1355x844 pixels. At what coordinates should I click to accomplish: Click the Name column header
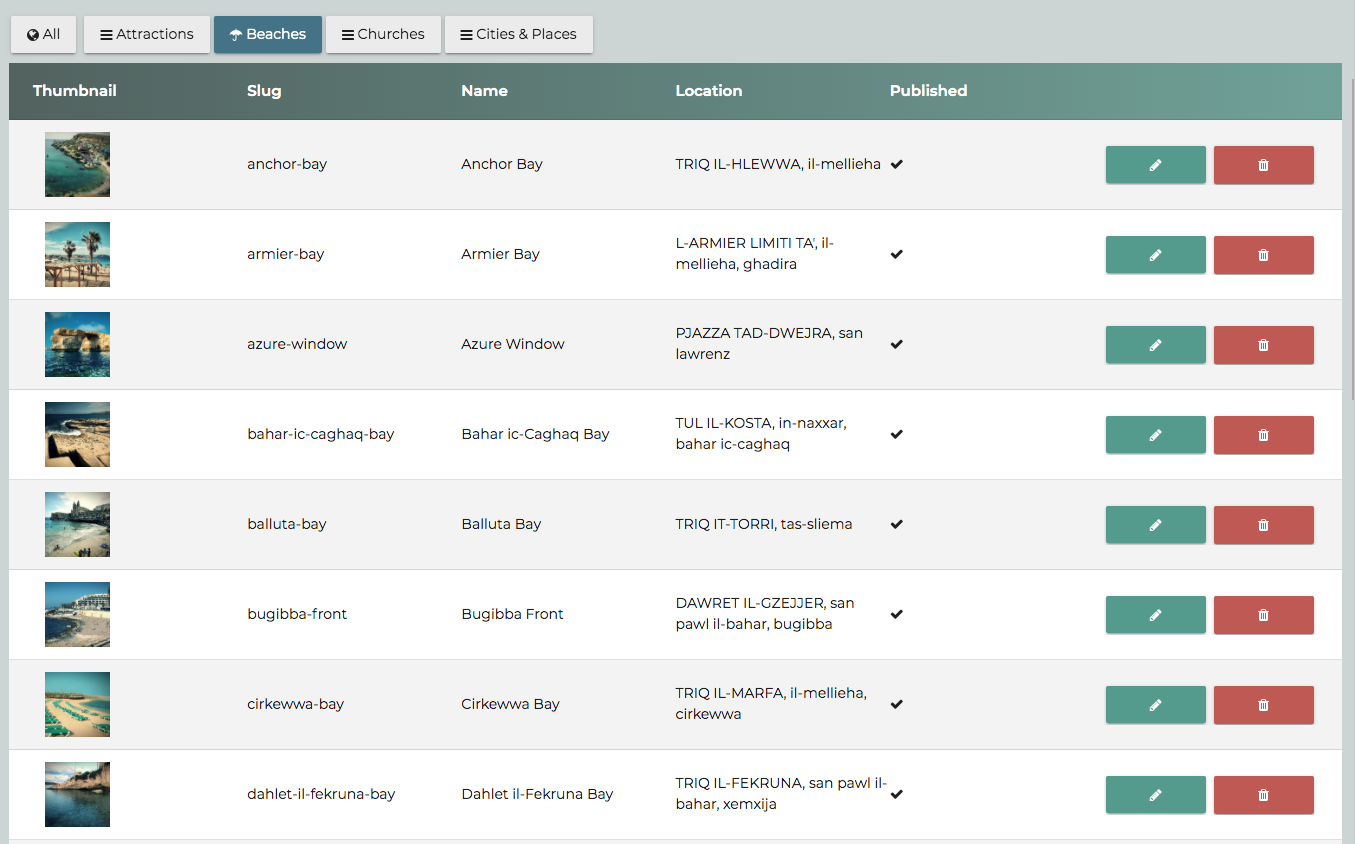point(484,91)
